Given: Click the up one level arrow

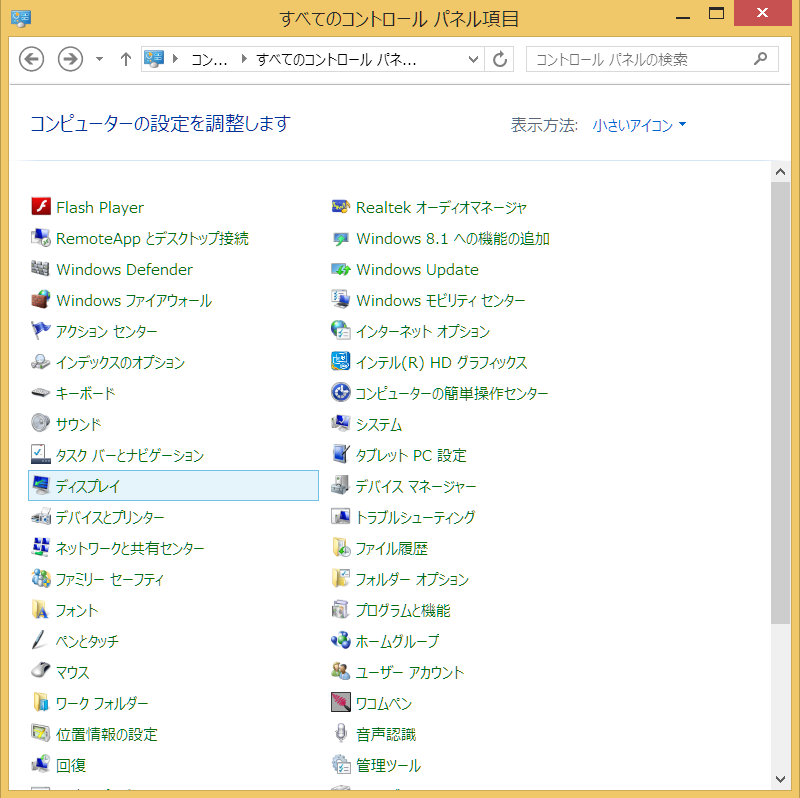Looking at the screenshot, I should click(x=126, y=59).
